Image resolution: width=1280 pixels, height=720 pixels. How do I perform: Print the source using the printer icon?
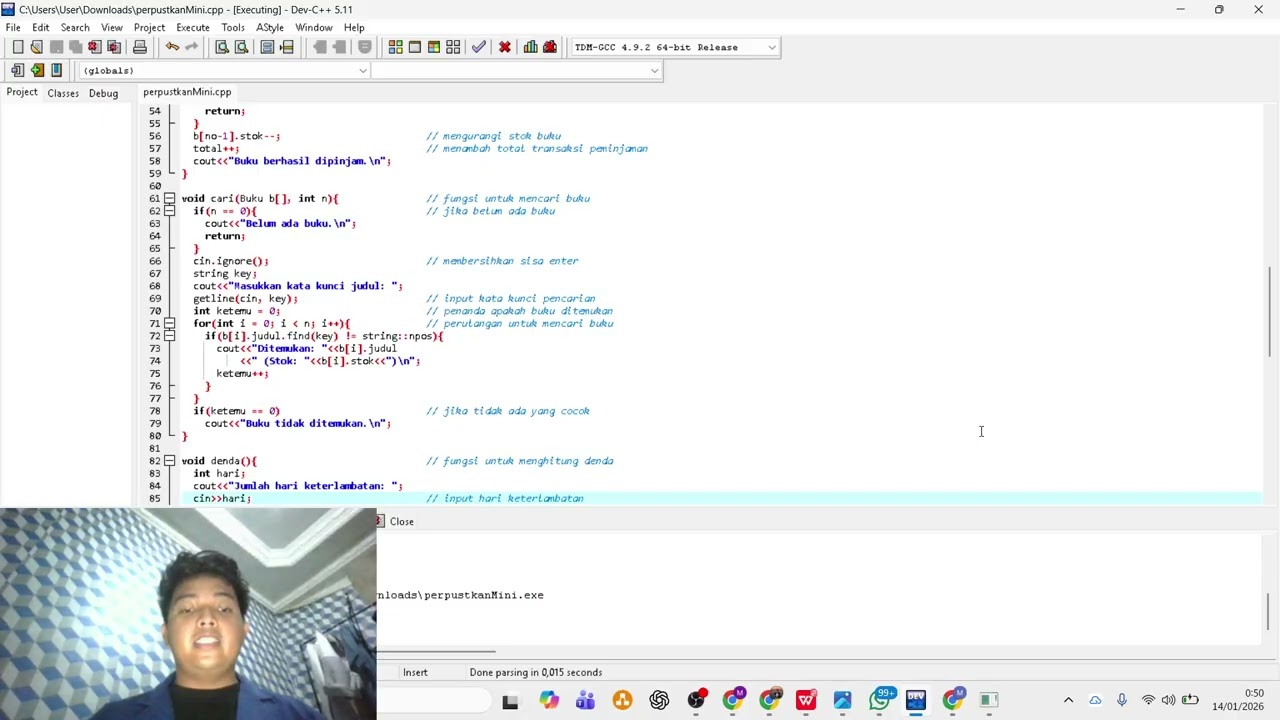[x=140, y=47]
